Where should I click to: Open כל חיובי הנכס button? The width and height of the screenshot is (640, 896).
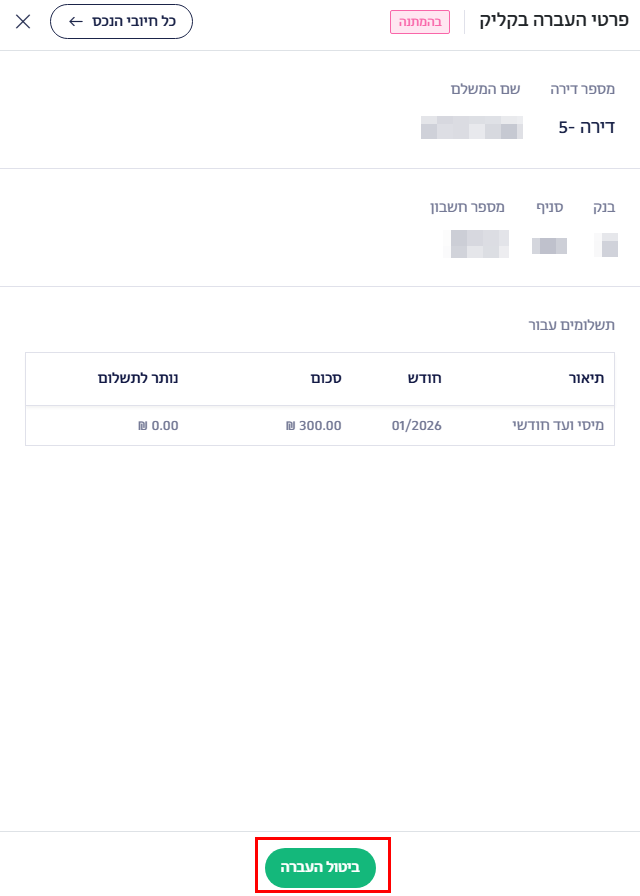tap(121, 21)
